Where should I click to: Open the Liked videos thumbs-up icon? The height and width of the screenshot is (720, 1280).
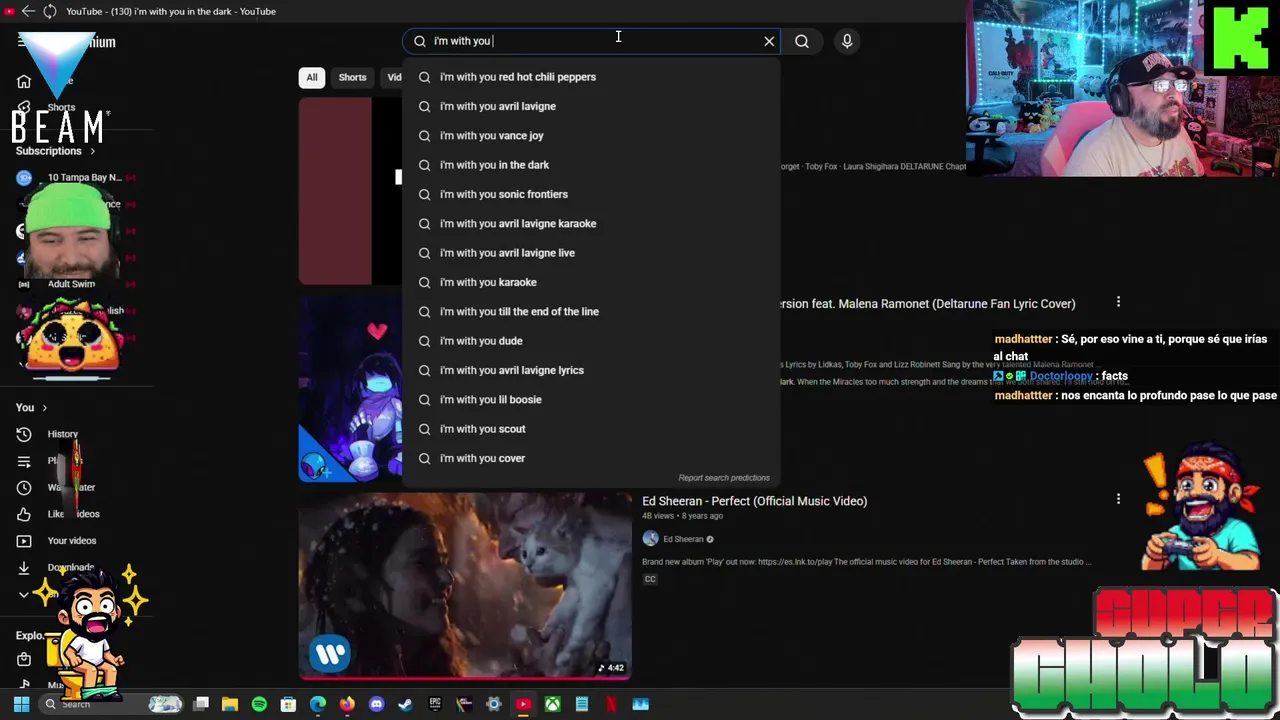click(24, 514)
